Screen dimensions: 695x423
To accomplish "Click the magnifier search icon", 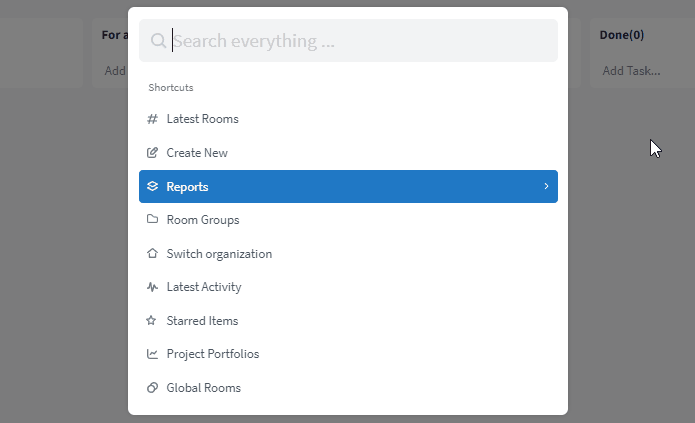I will tap(158, 41).
